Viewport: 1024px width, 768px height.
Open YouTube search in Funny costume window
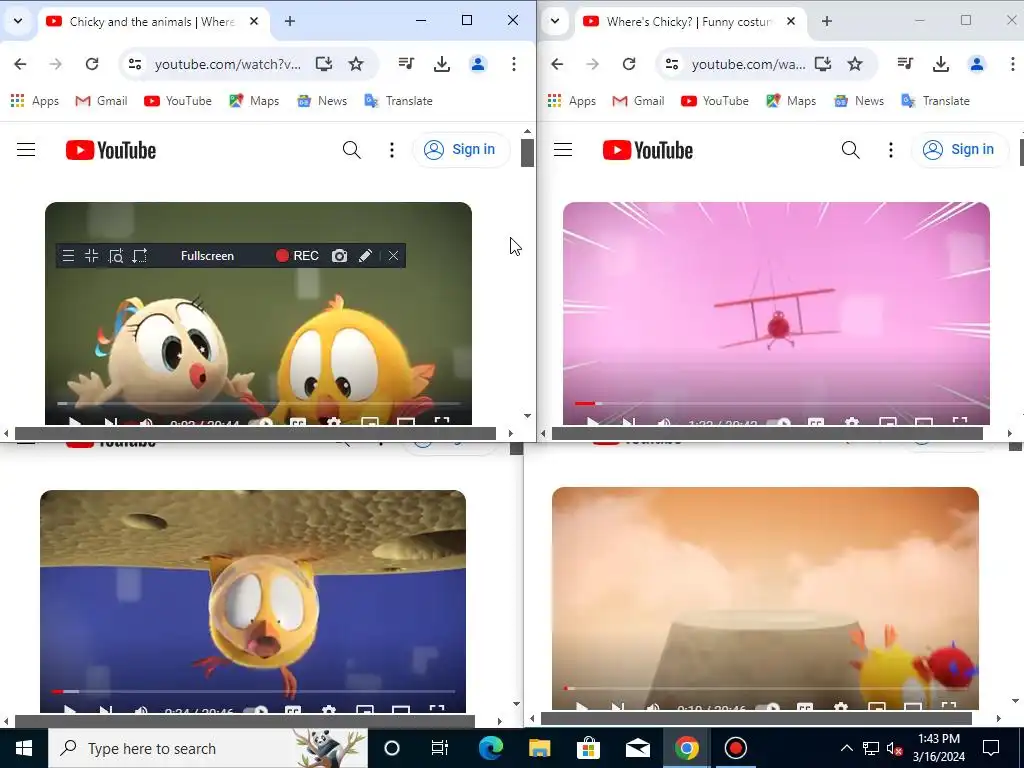[850, 150]
